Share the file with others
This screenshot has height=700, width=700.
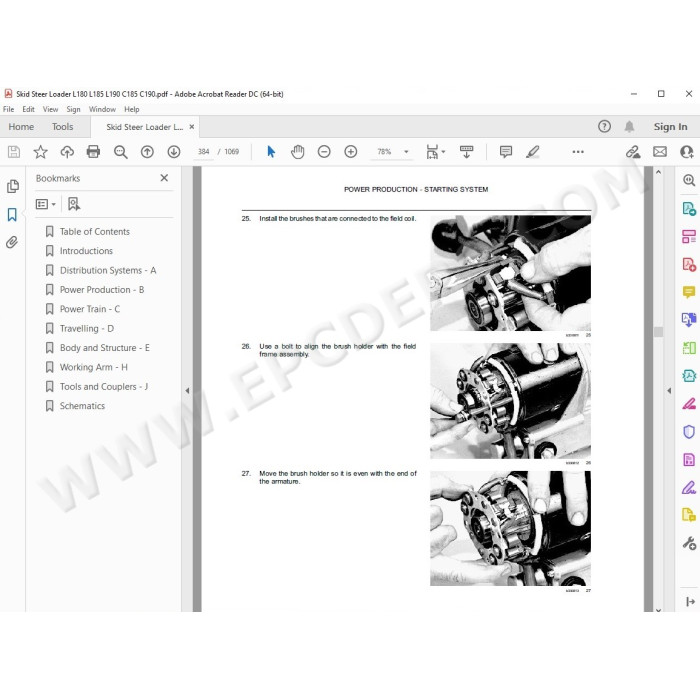point(687,152)
